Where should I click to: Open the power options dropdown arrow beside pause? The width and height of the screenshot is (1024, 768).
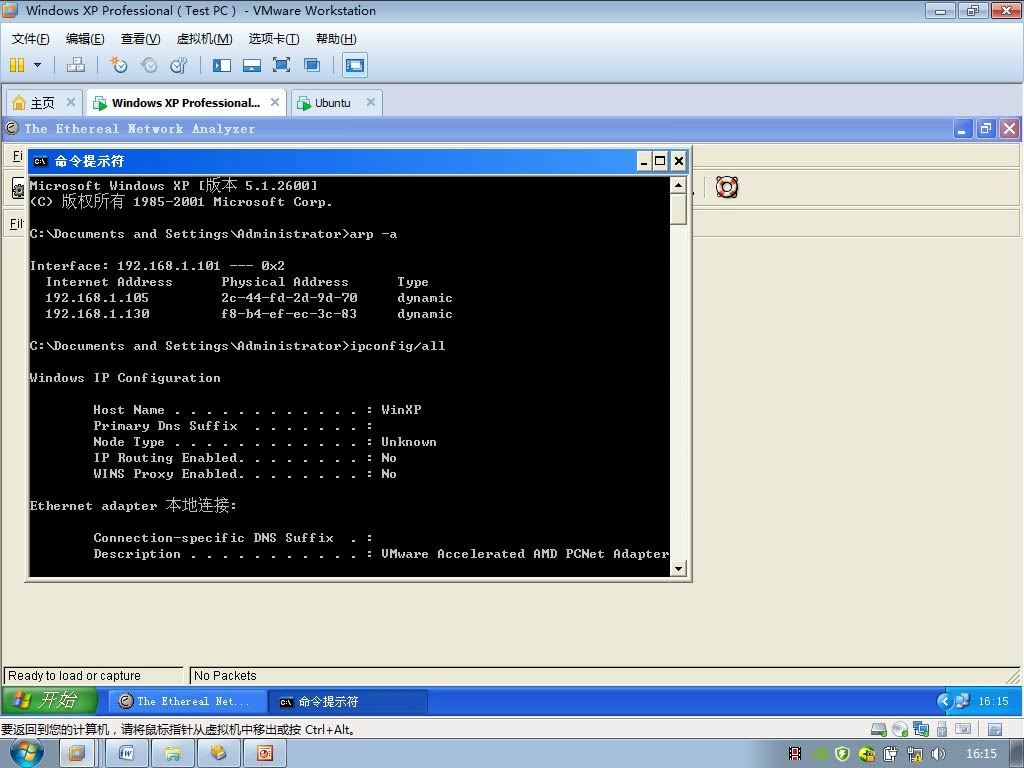pyautogui.click(x=37, y=65)
